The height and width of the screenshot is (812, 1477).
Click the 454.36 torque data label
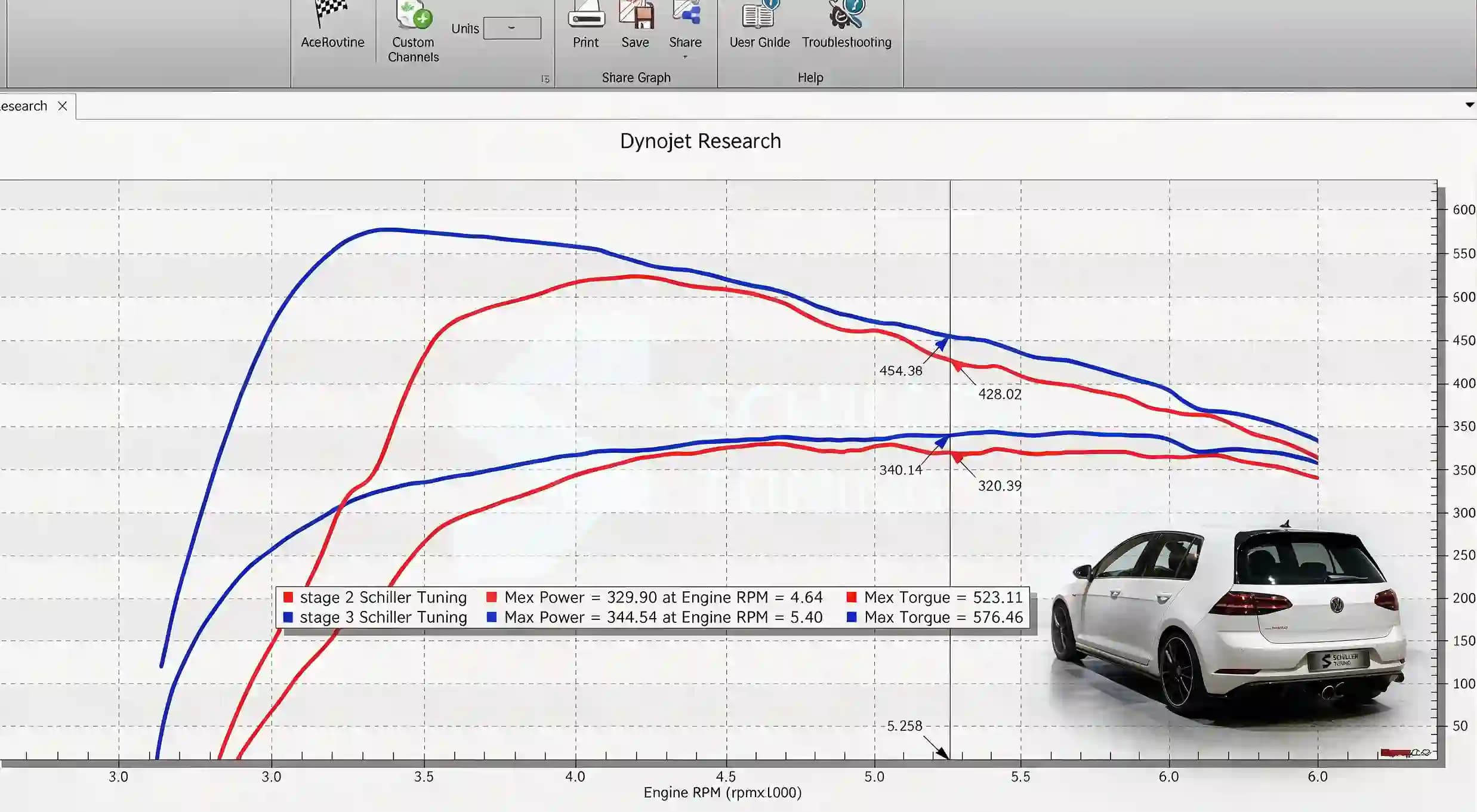[901, 371]
